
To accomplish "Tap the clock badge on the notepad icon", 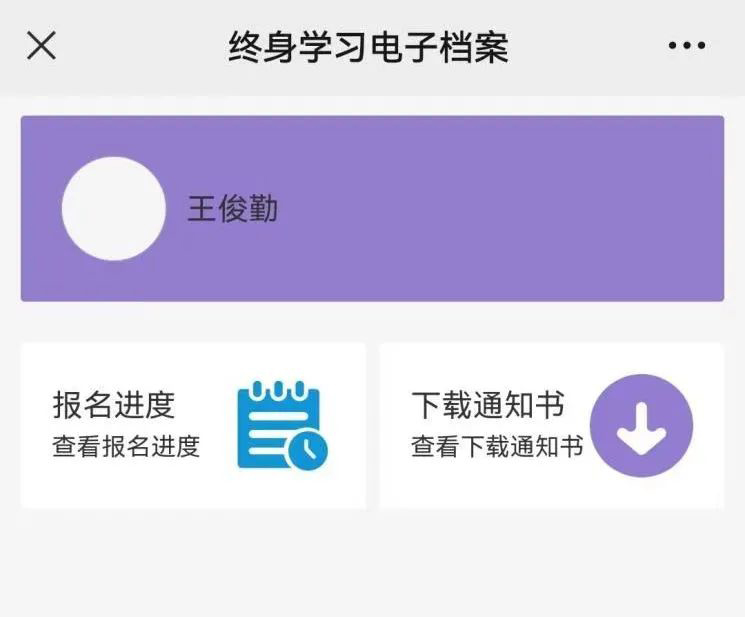I will [307, 449].
